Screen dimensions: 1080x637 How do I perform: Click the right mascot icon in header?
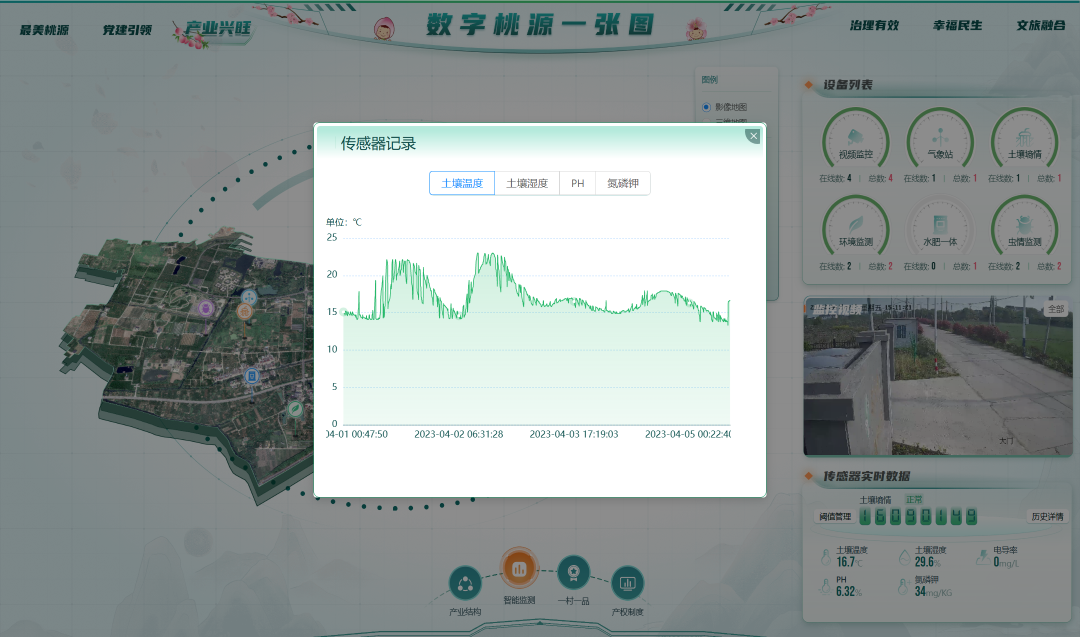coord(696,29)
